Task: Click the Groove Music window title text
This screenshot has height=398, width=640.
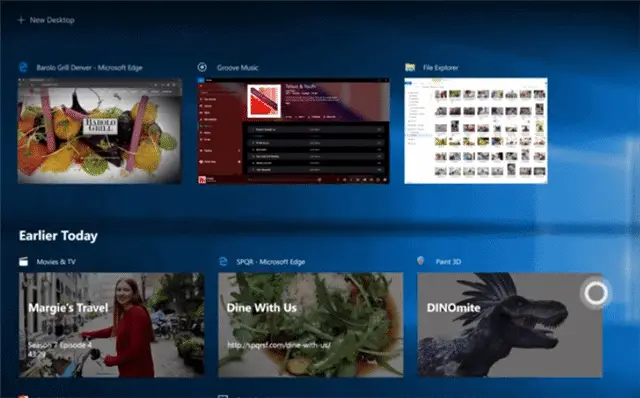Action: point(238,68)
